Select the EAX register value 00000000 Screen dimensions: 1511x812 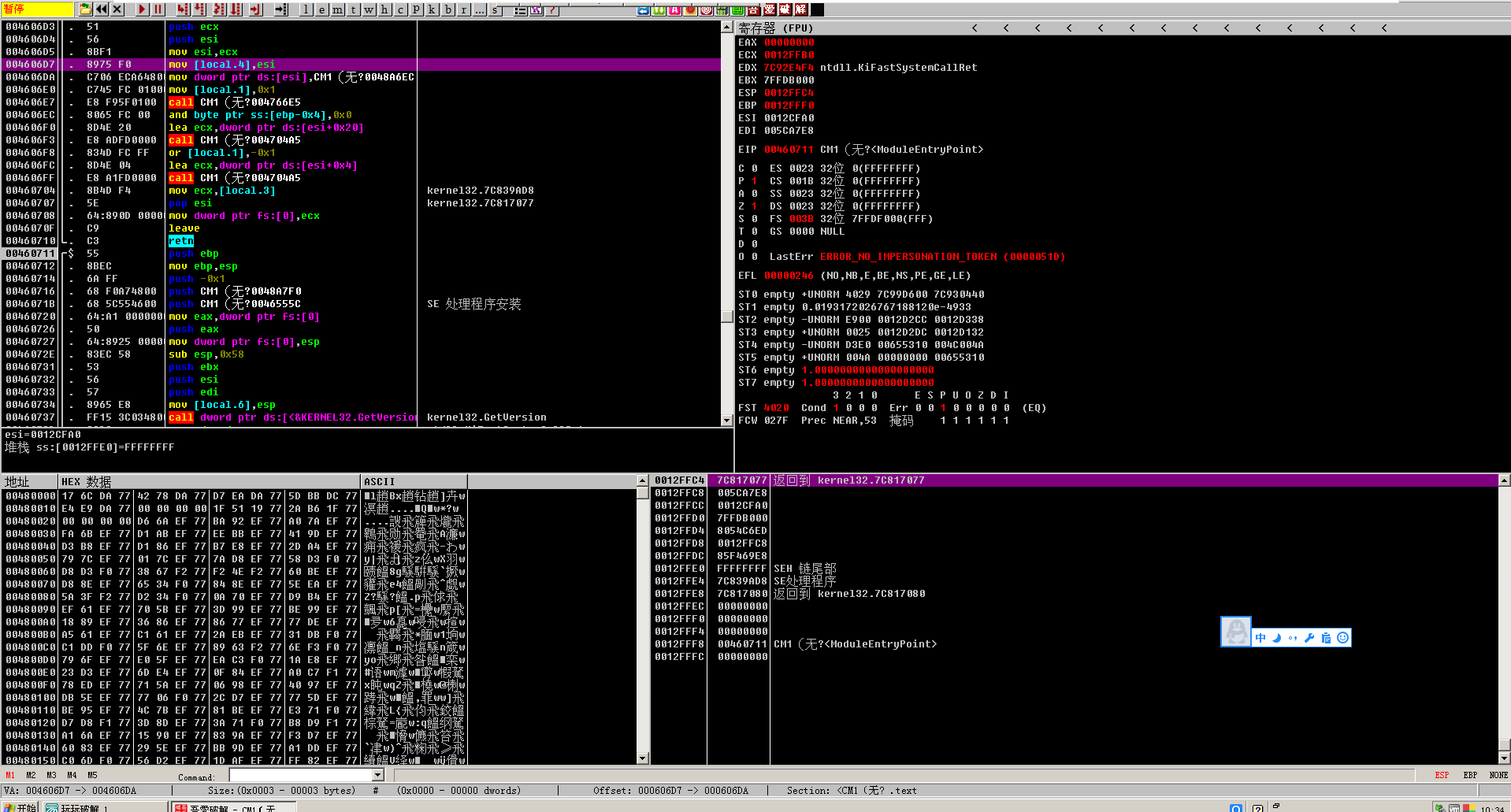point(789,43)
